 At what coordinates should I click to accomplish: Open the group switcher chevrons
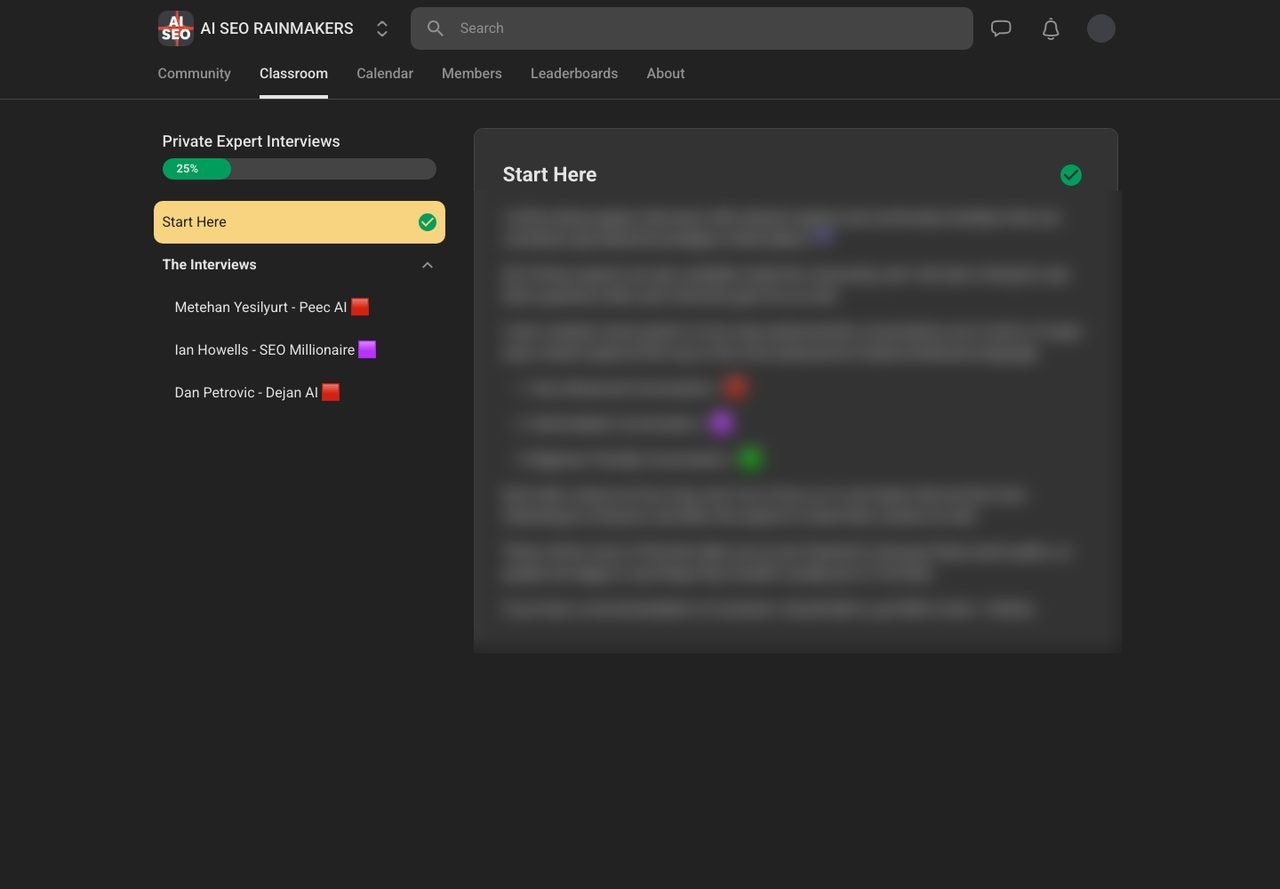(382, 29)
